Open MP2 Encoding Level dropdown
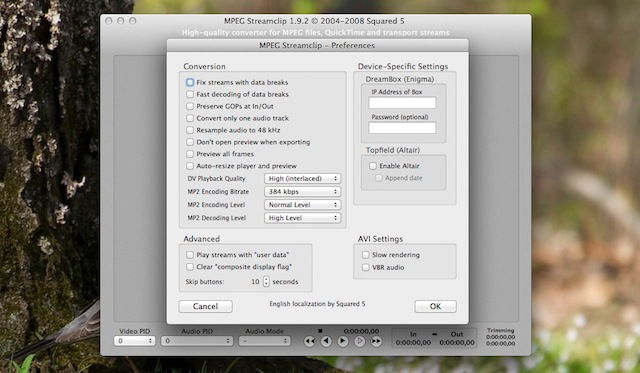 [302, 205]
